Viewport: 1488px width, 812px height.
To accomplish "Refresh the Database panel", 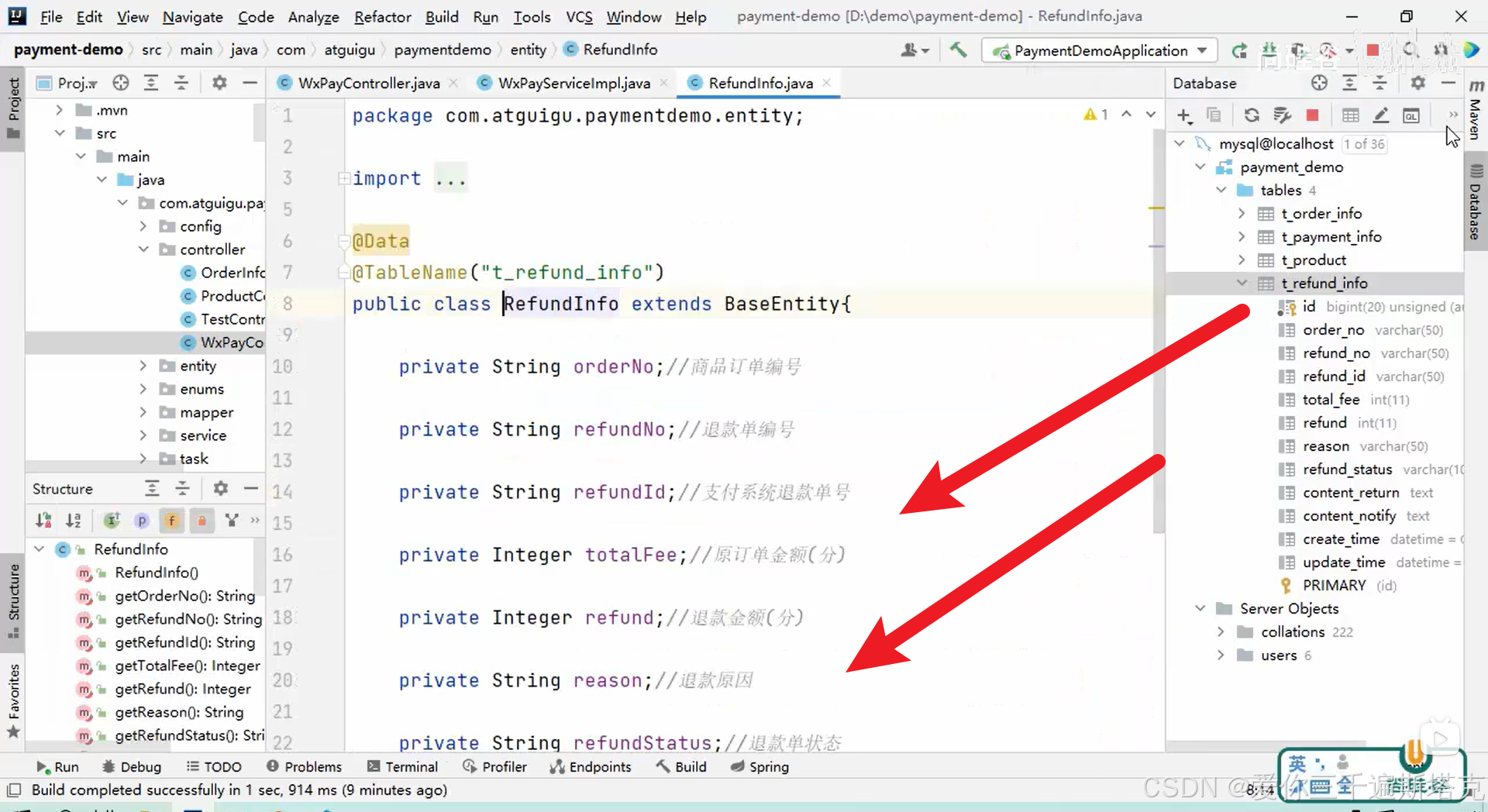I will click(1252, 115).
